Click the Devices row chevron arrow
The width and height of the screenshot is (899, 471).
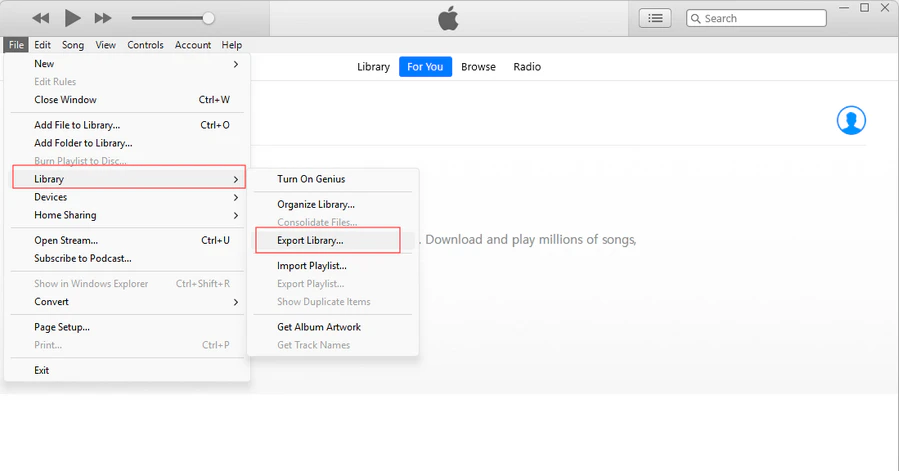(x=236, y=197)
